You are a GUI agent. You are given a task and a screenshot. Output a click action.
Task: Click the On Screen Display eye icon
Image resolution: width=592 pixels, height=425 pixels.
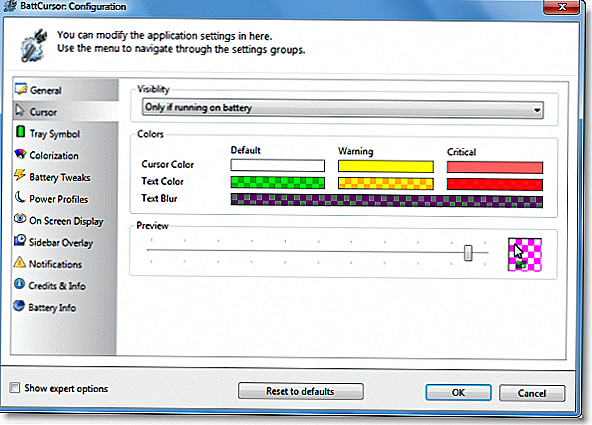pyautogui.click(x=20, y=219)
